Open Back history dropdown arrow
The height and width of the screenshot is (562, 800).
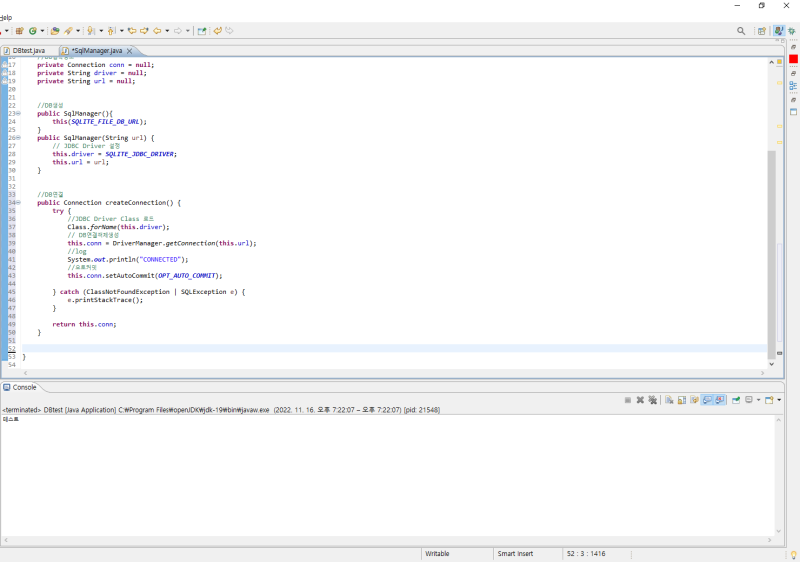pos(167,31)
